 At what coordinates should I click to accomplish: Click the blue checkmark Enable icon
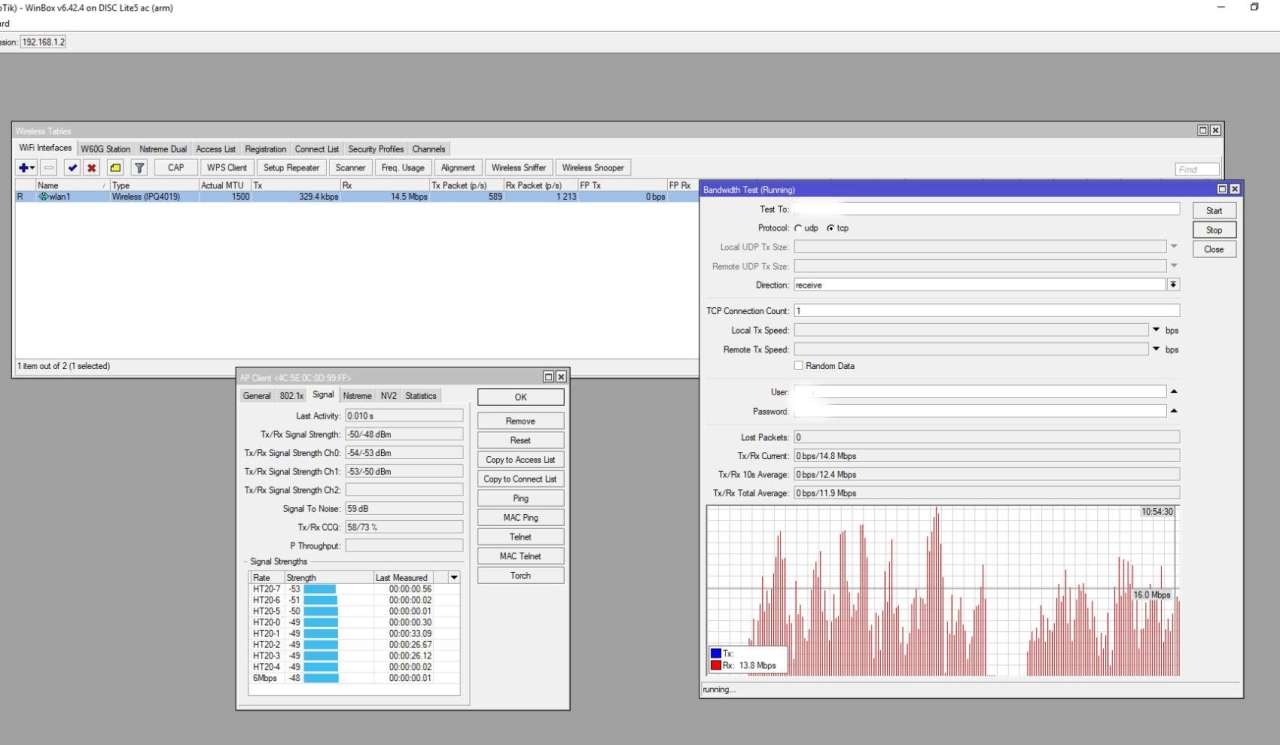(x=72, y=168)
